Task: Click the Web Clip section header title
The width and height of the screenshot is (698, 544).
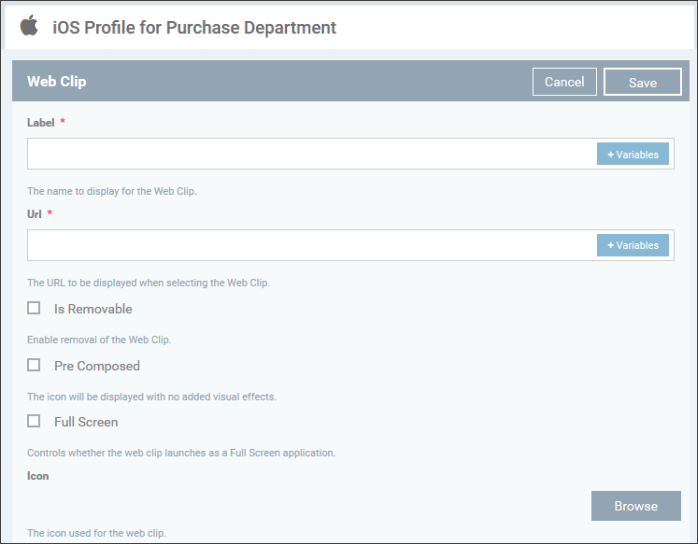Action: tap(57, 81)
